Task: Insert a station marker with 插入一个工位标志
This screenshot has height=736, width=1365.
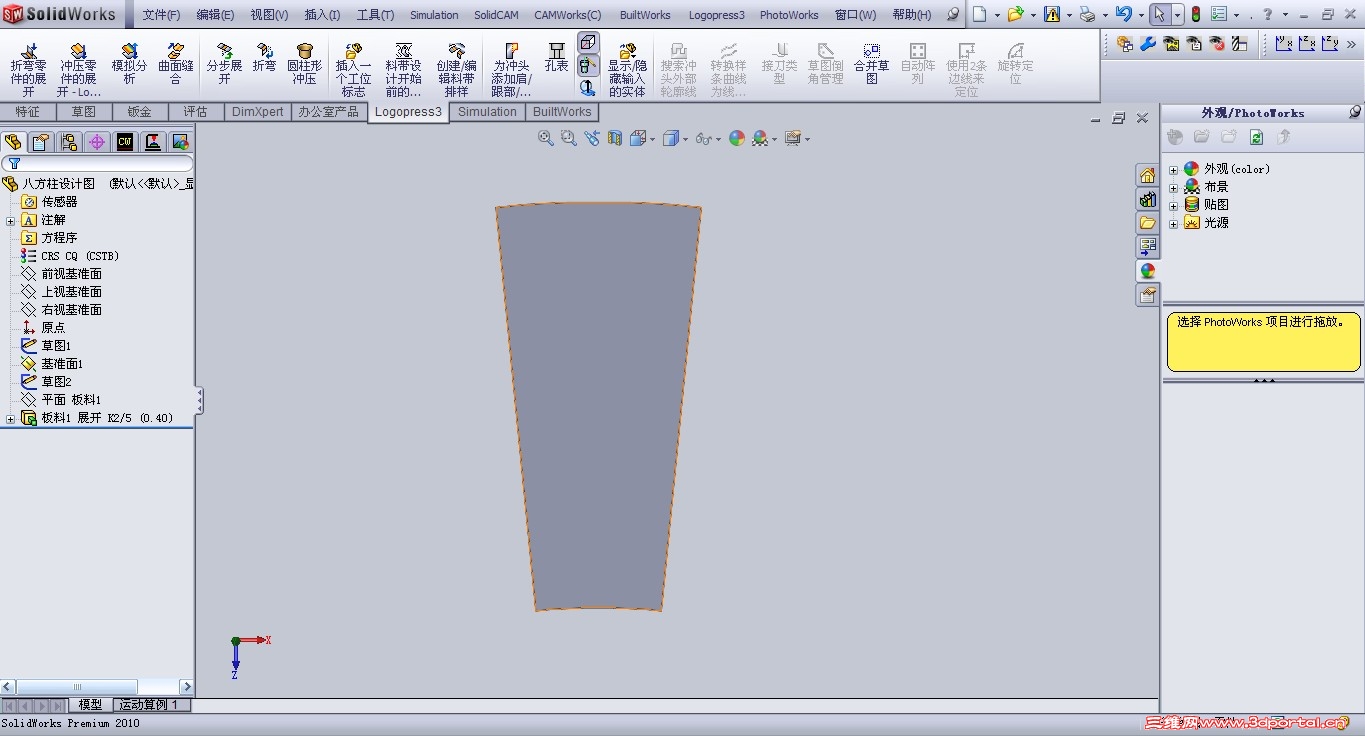Action: [354, 70]
